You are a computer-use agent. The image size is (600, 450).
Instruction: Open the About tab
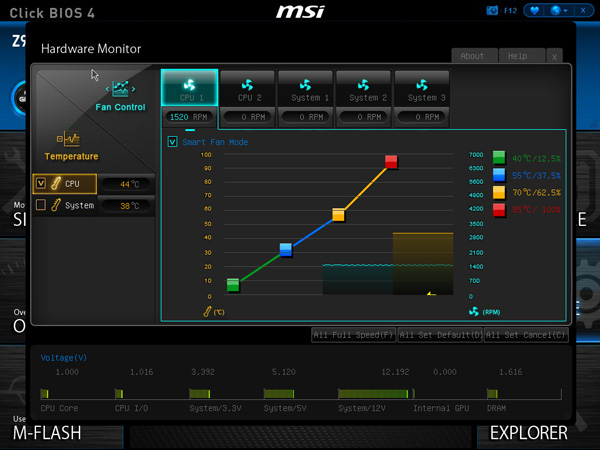(474, 56)
